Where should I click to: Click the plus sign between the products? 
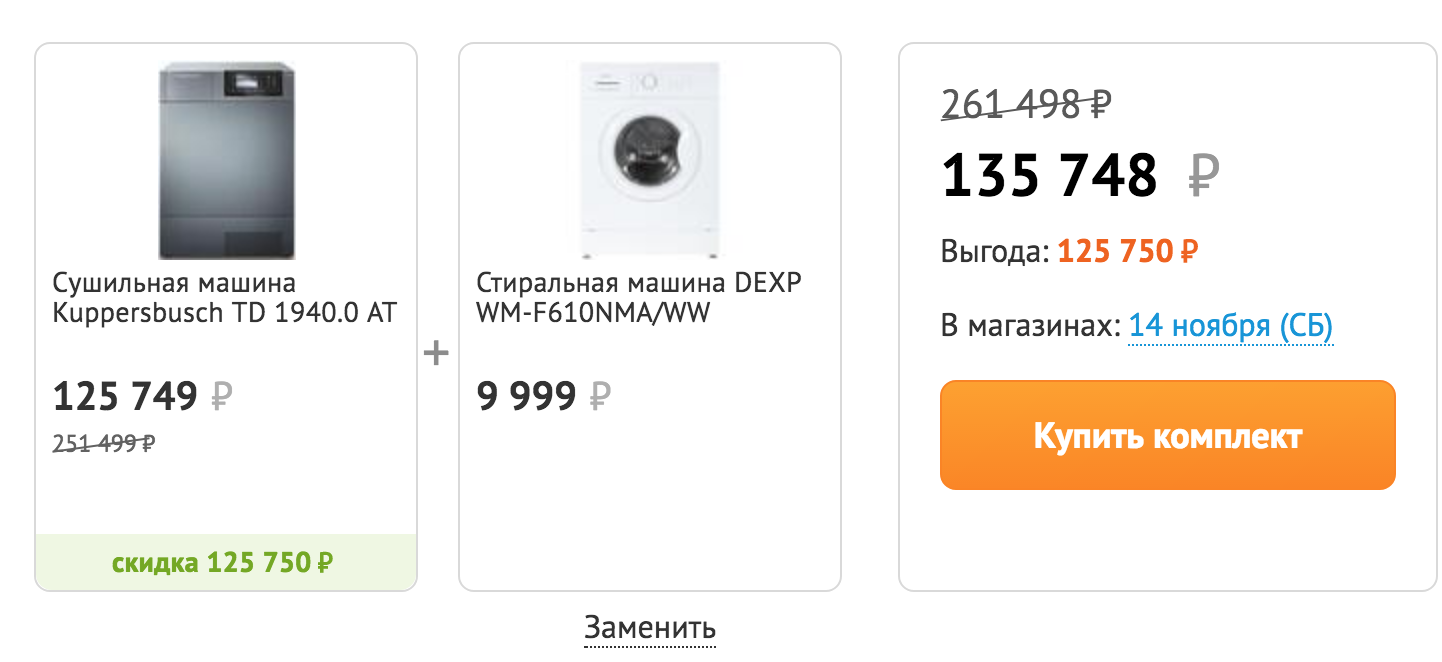tap(436, 353)
